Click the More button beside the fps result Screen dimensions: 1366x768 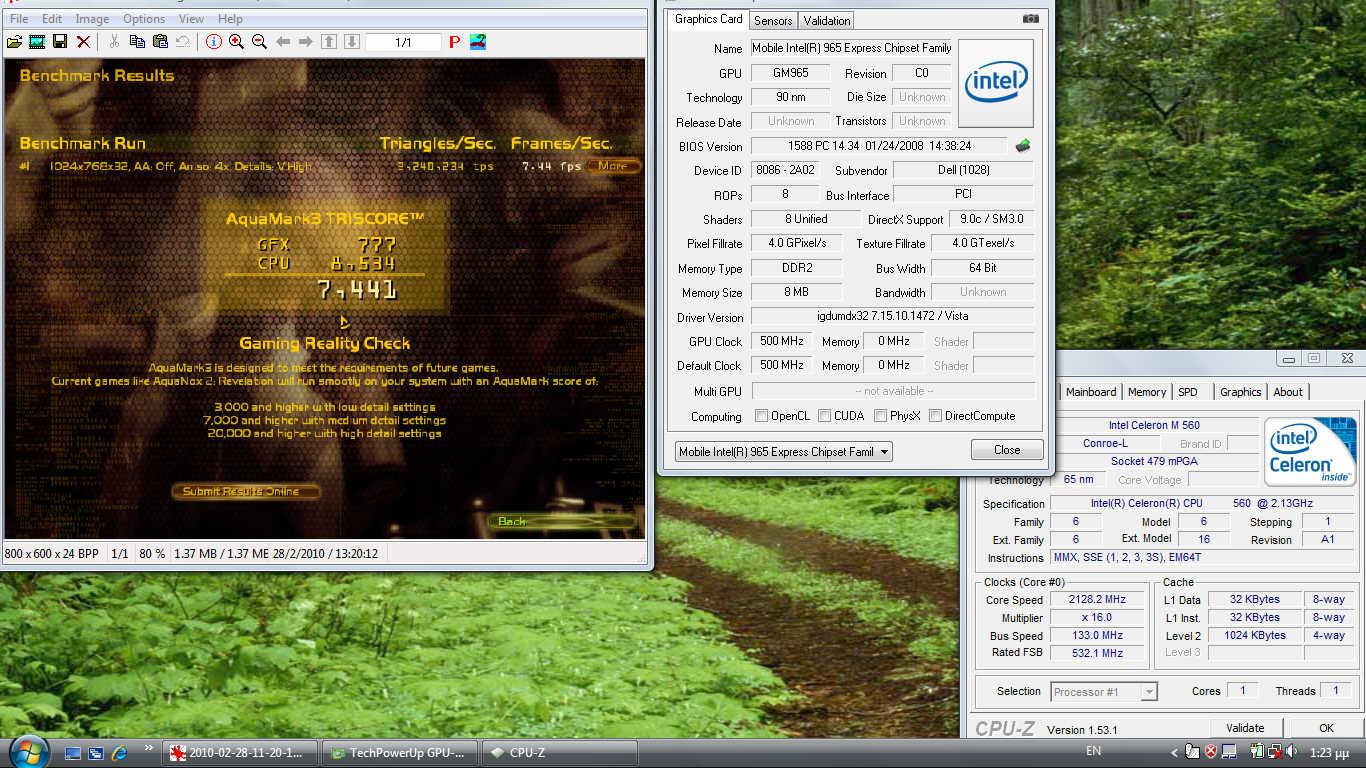(x=613, y=166)
